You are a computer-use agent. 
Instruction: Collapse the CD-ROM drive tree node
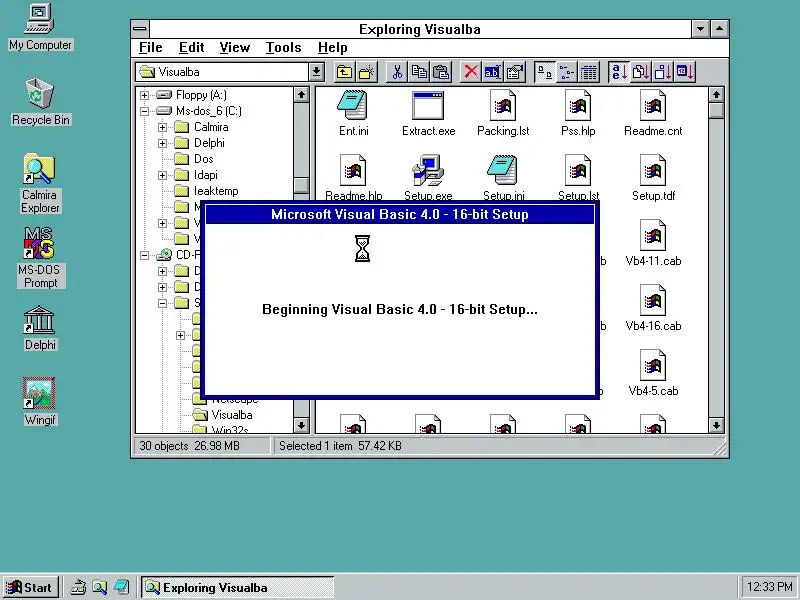144,255
